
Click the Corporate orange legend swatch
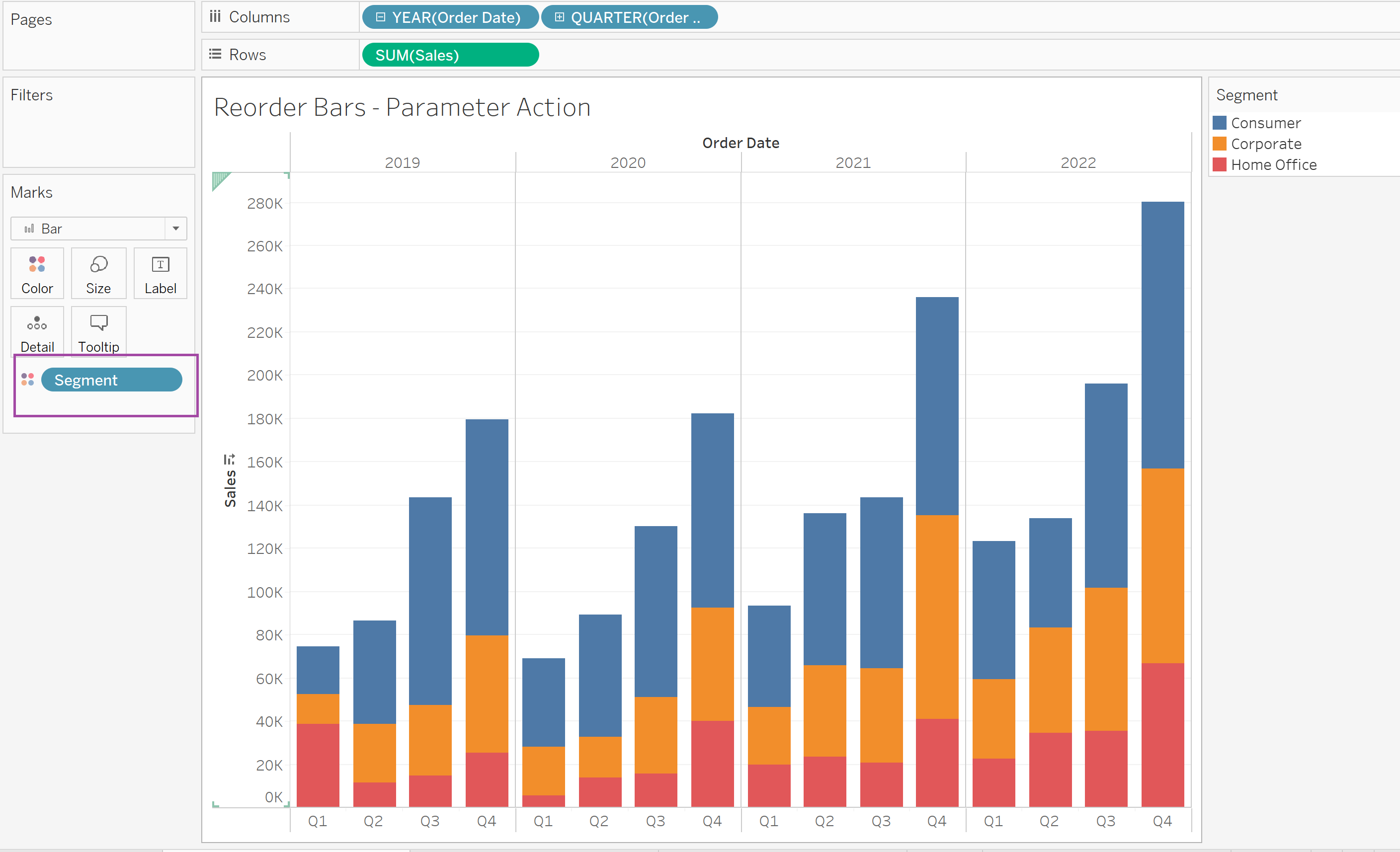(1219, 144)
